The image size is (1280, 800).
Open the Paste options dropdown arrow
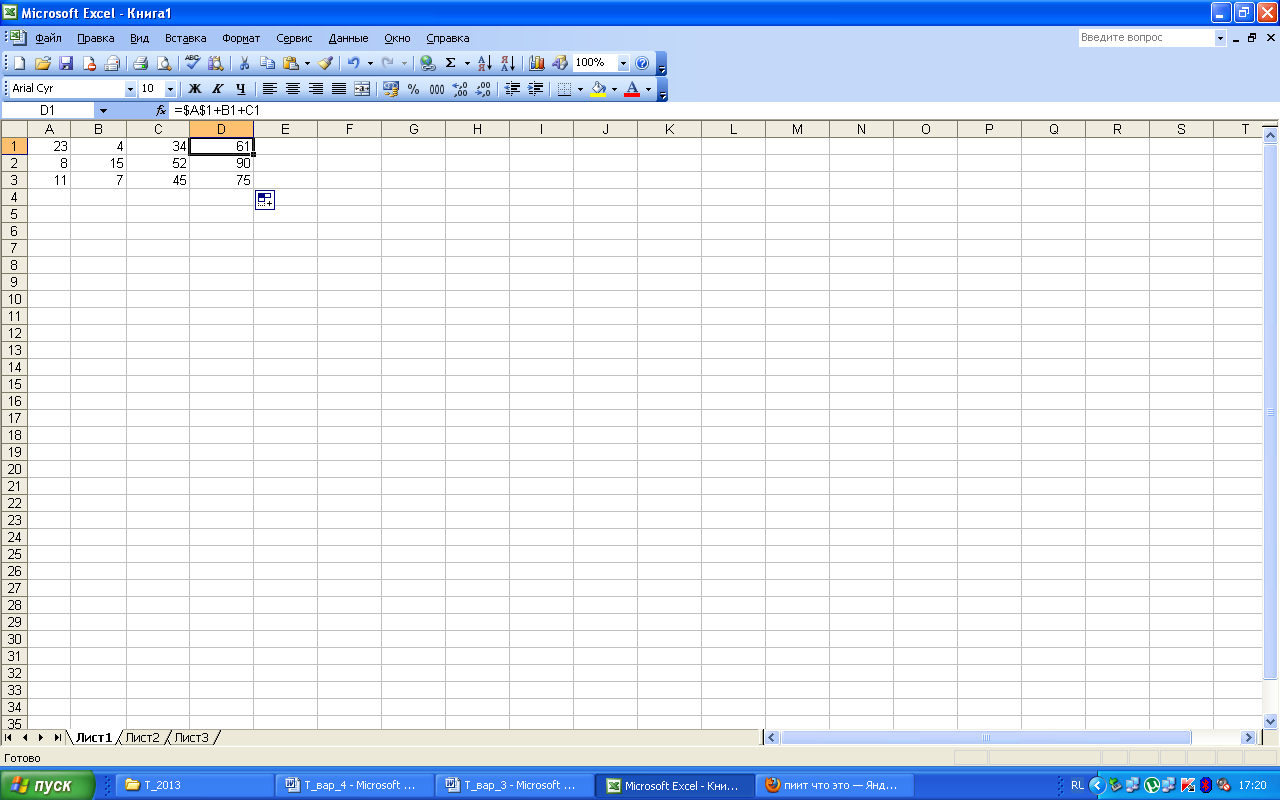[x=307, y=63]
